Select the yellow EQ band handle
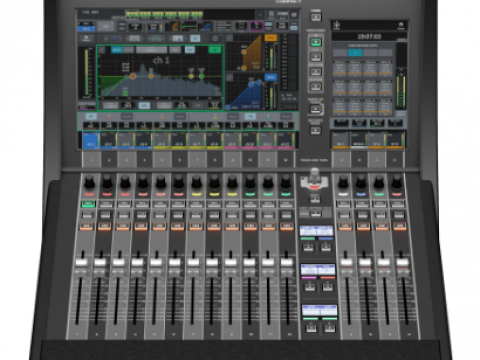The width and height of the screenshot is (480, 360). [191, 76]
